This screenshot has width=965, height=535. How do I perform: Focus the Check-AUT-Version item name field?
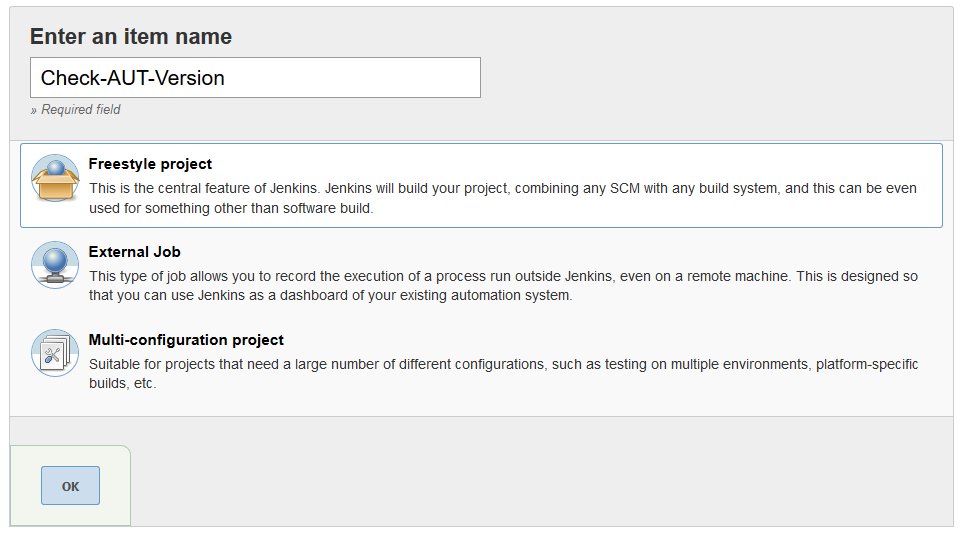[255, 78]
